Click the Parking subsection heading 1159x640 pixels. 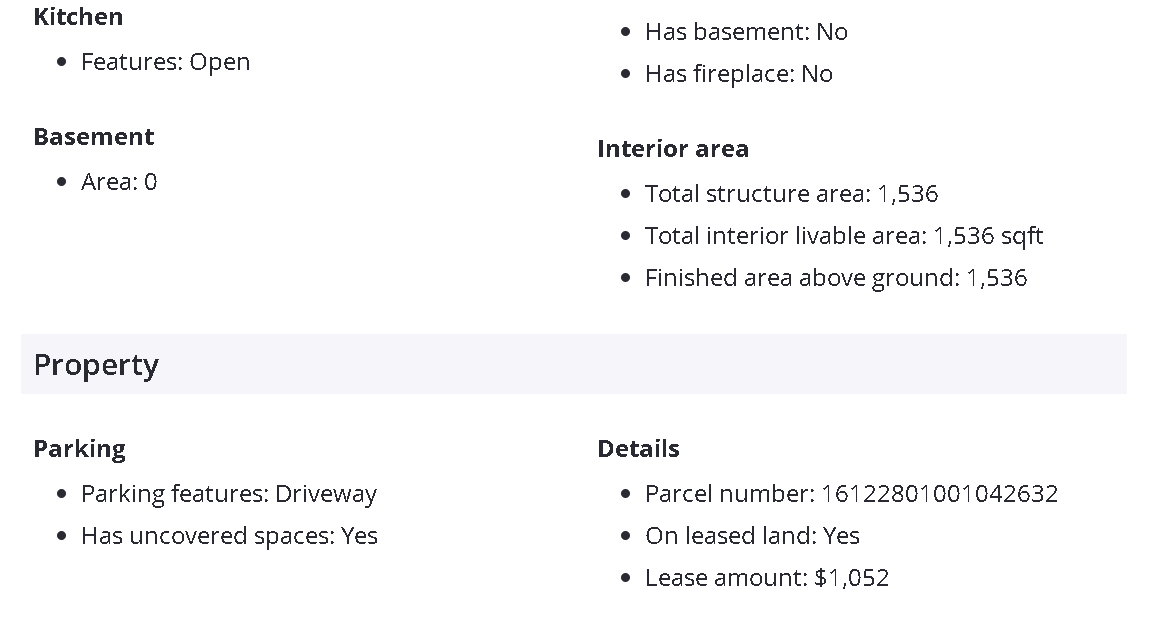[80, 449]
